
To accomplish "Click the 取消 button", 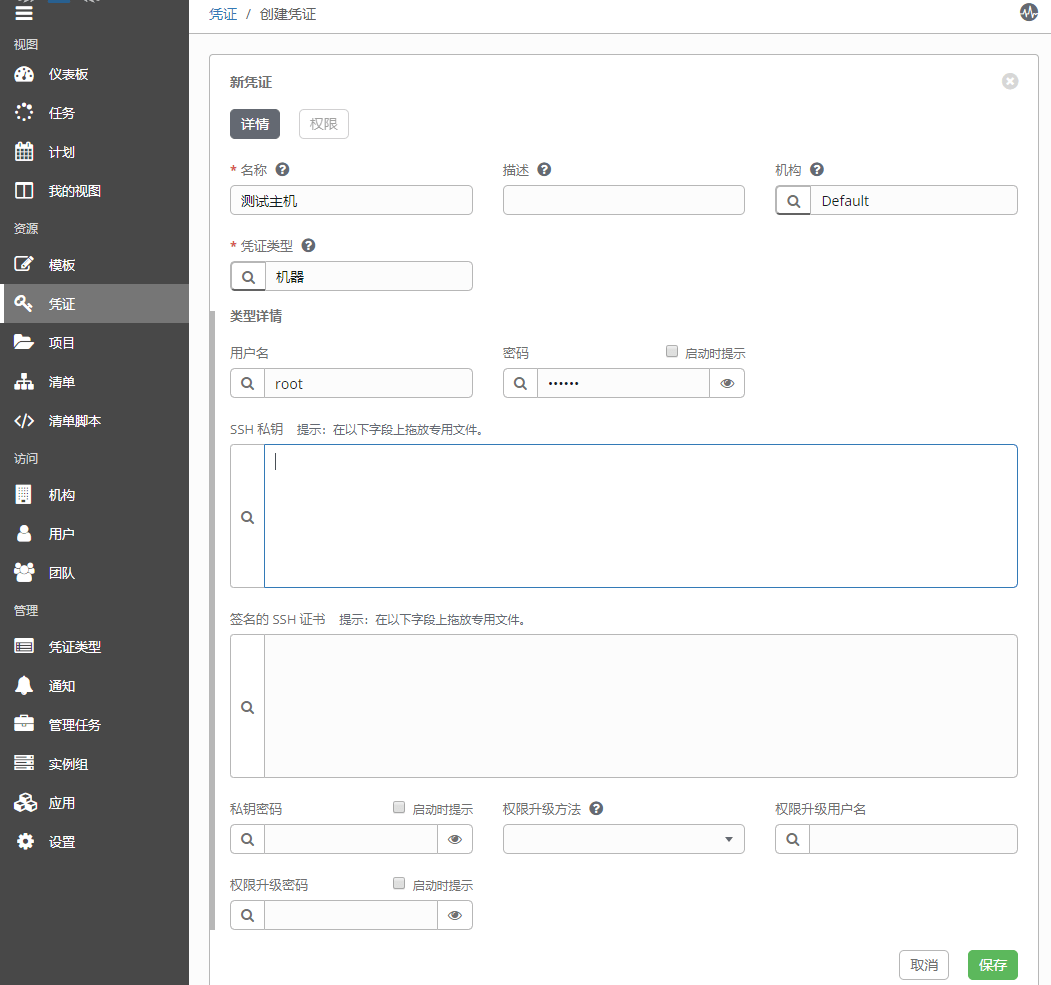I will (x=923, y=965).
